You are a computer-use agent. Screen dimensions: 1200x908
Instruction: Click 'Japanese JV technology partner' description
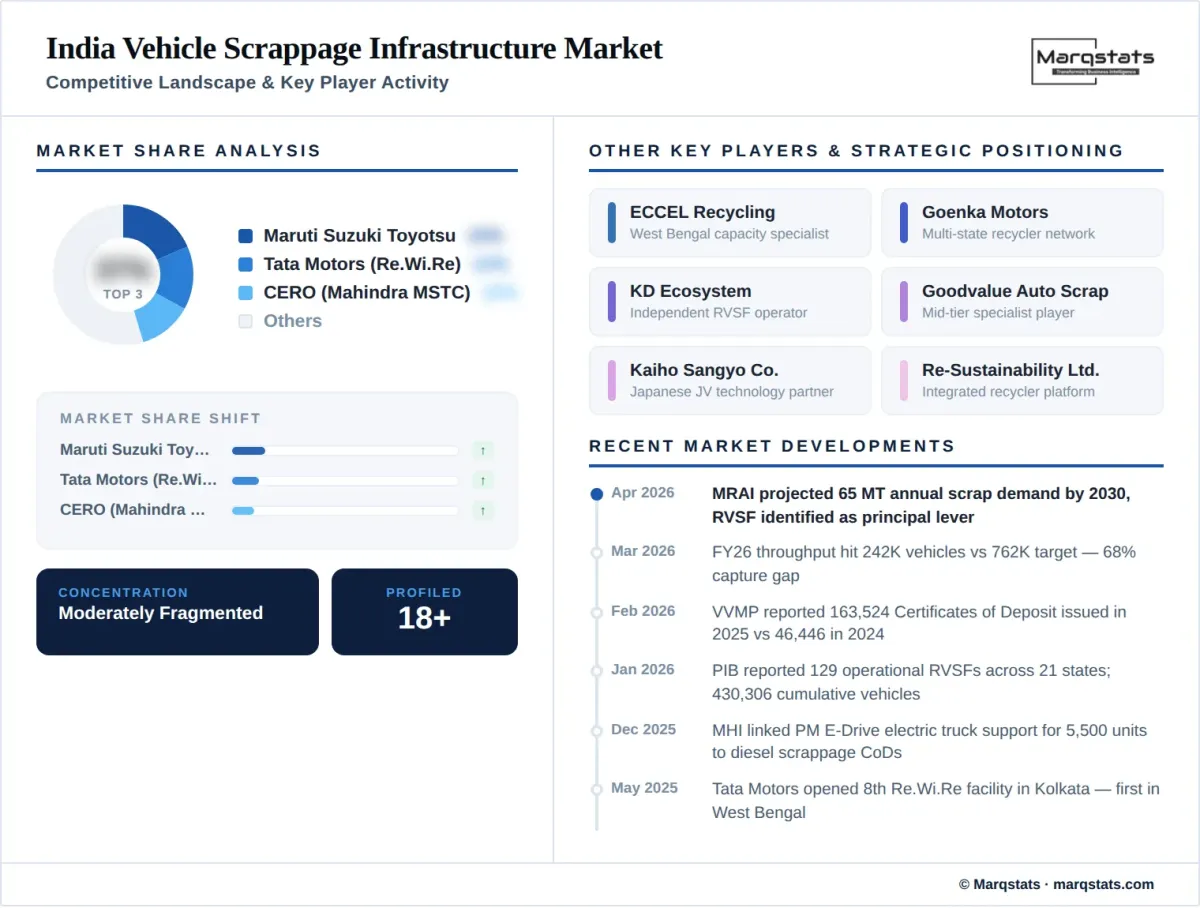pos(732,392)
